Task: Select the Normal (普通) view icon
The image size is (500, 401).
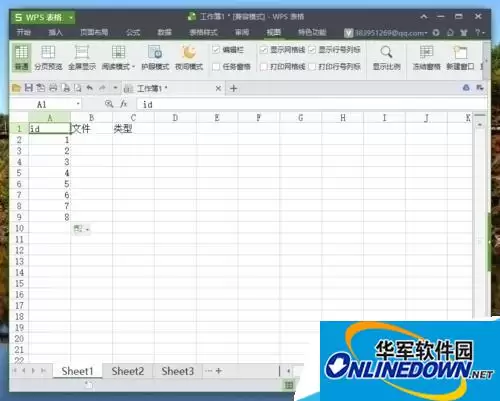Action: (x=21, y=57)
